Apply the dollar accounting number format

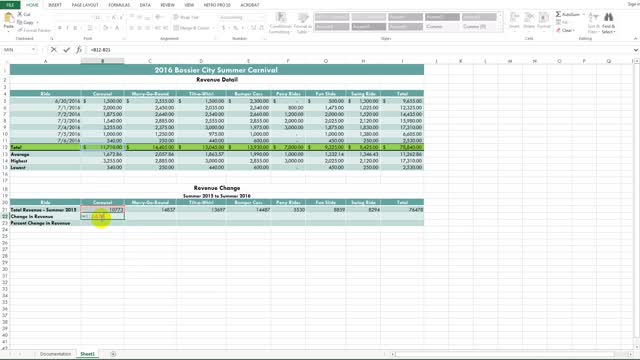click(224, 28)
